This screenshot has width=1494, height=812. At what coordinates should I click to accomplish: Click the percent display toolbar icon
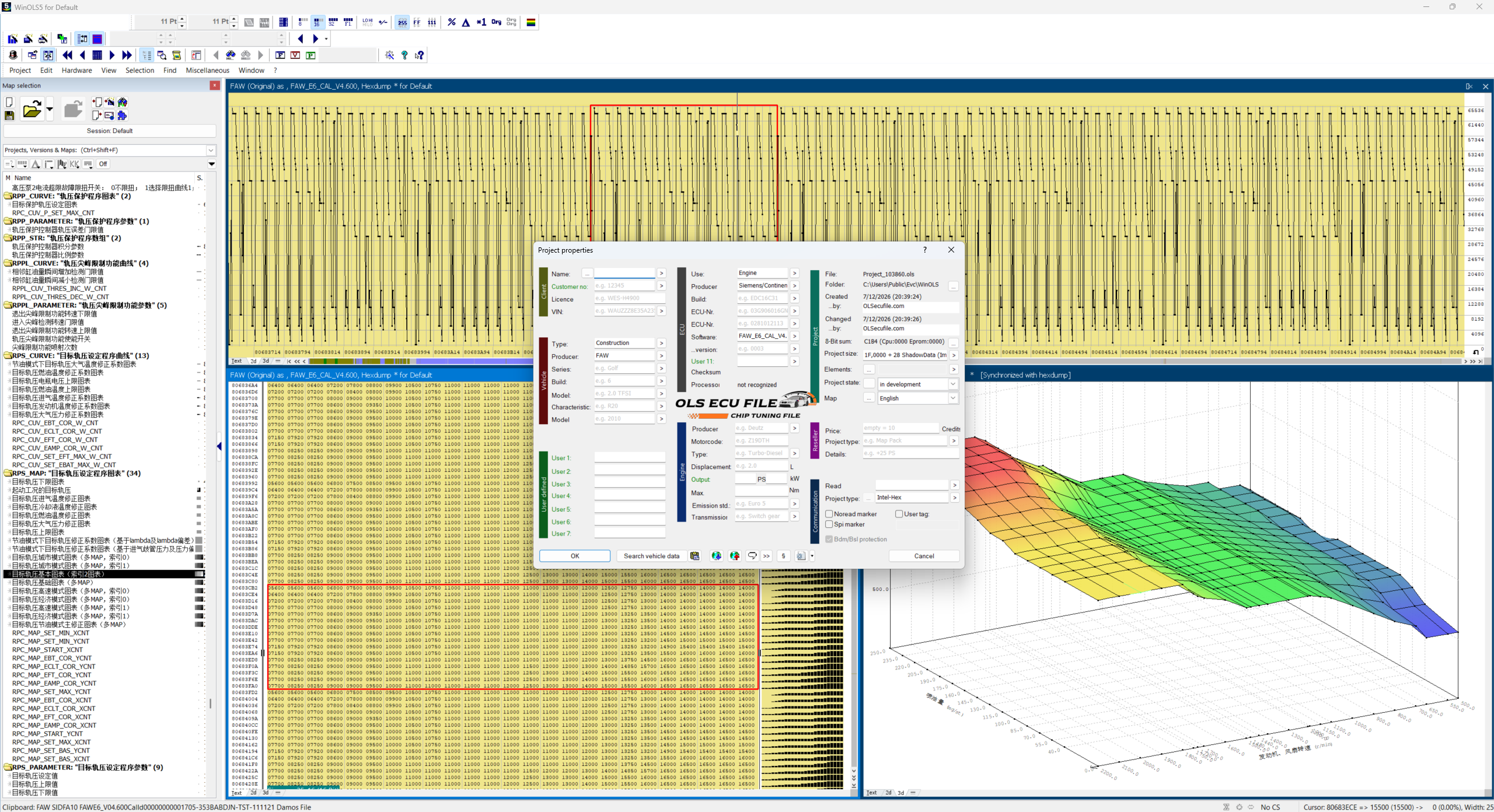pos(452,22)
